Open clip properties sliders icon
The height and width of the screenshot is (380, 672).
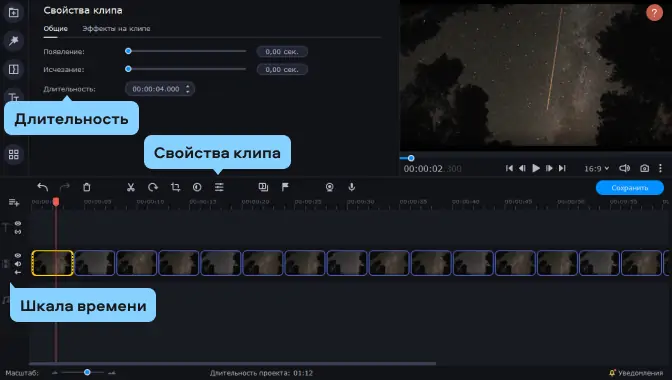click(219, 187)
